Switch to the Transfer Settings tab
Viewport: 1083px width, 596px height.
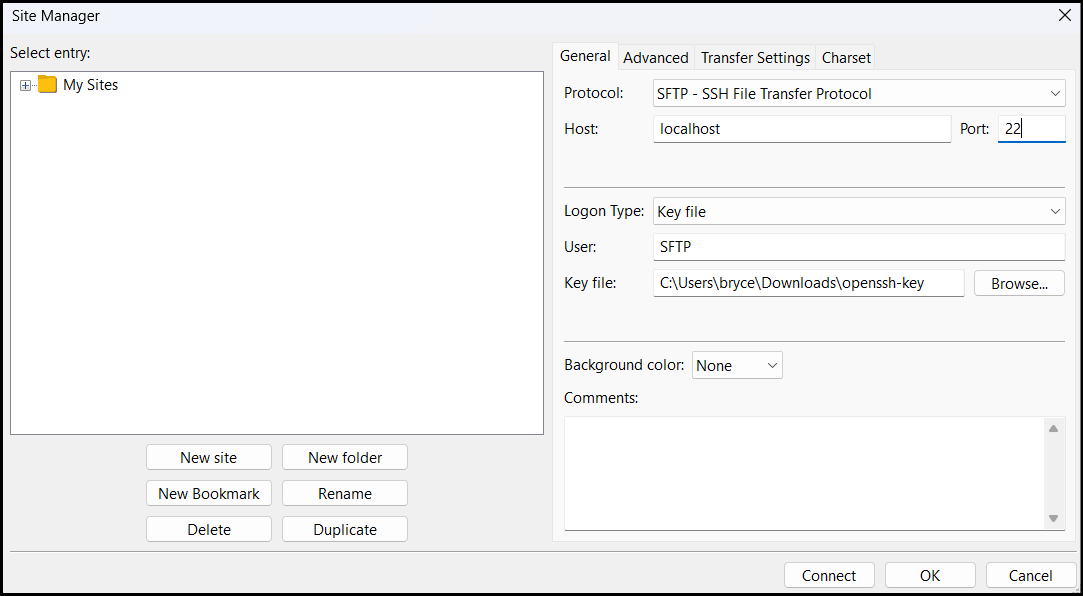point(755,57)
